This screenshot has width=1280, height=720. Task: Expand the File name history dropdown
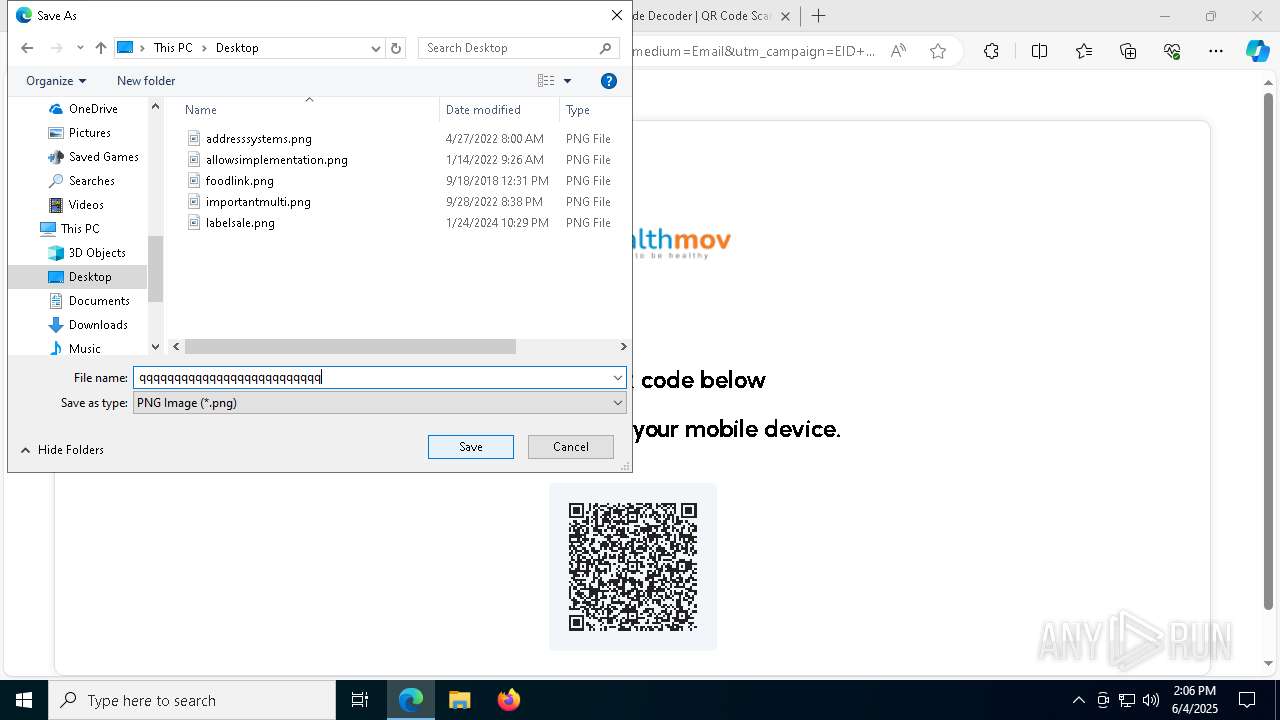click(x=618, y=378)
